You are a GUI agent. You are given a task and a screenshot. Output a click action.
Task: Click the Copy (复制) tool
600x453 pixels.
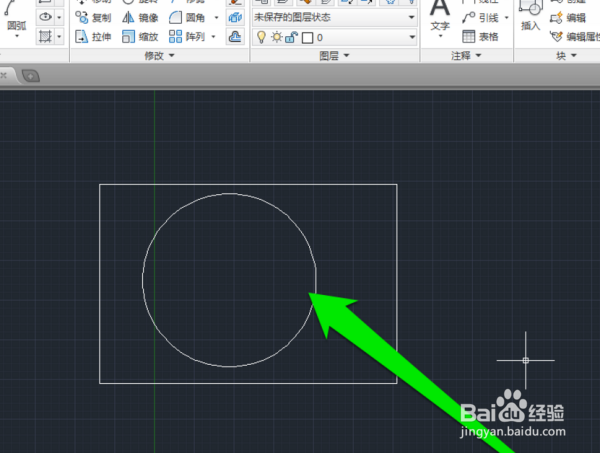pos(93,18)
